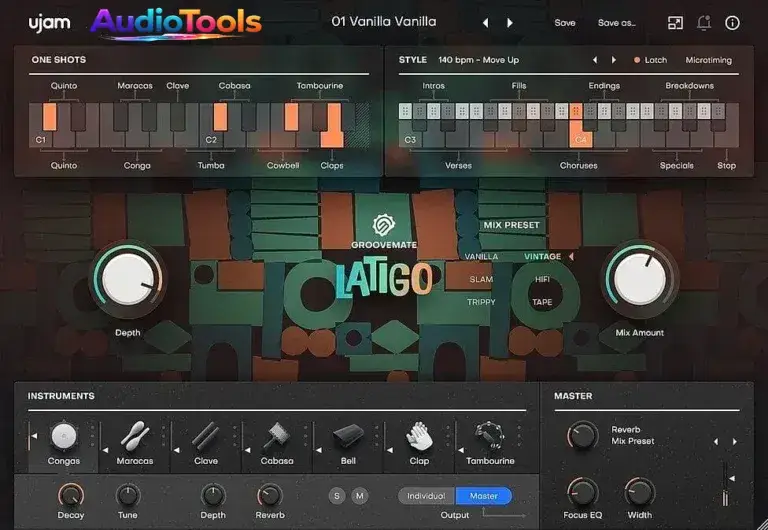The height and width of the screenshot is (530, 768).
Task: Toggle the Latch option
Action: point(650,60)
